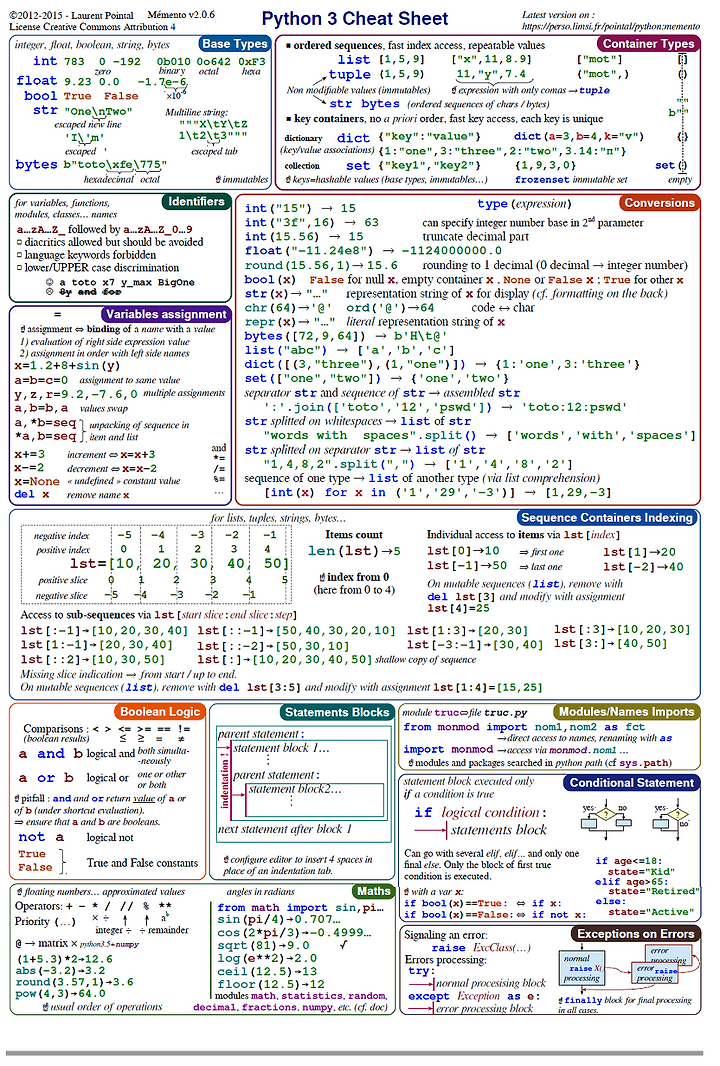
Task: Click the finally block note
Action: coord(625,1005)
